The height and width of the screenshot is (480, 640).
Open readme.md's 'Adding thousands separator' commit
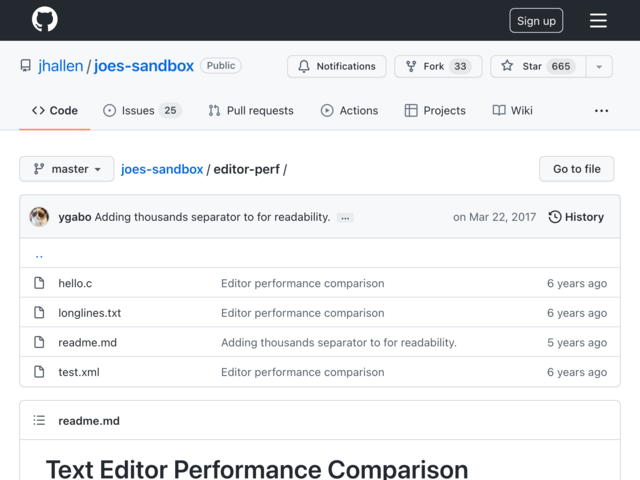coord(339,342)
